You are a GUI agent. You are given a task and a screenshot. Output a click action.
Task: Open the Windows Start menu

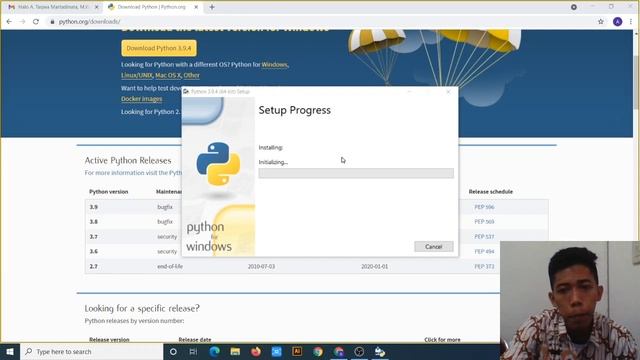(10, 351)
